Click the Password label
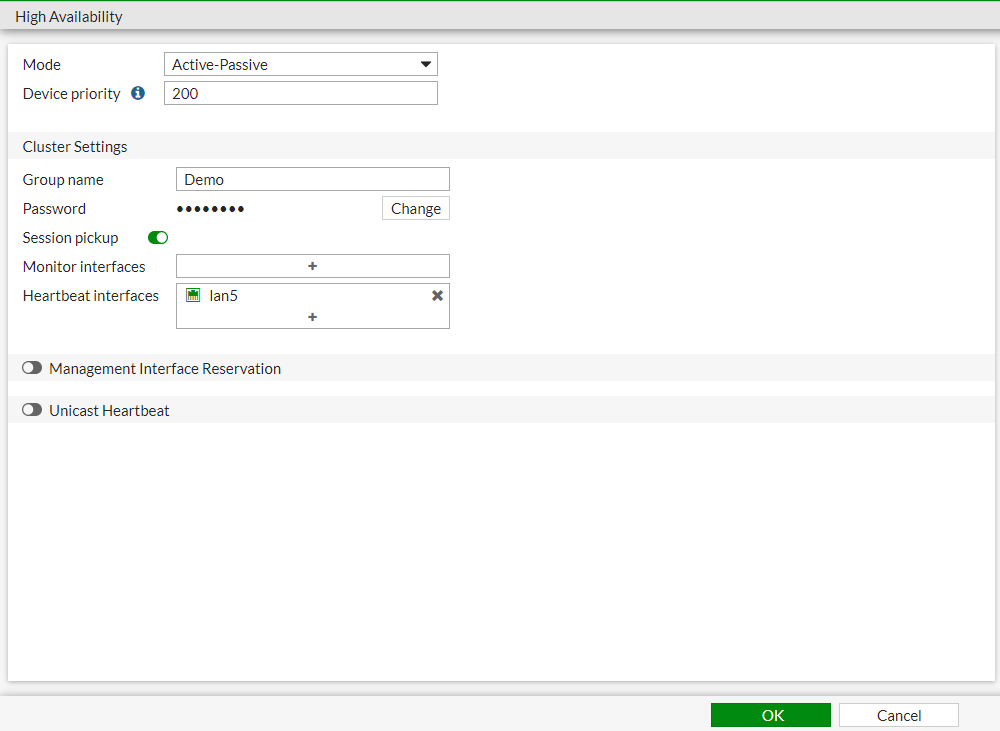The image size is (1000, 731). tap(54, 209)
